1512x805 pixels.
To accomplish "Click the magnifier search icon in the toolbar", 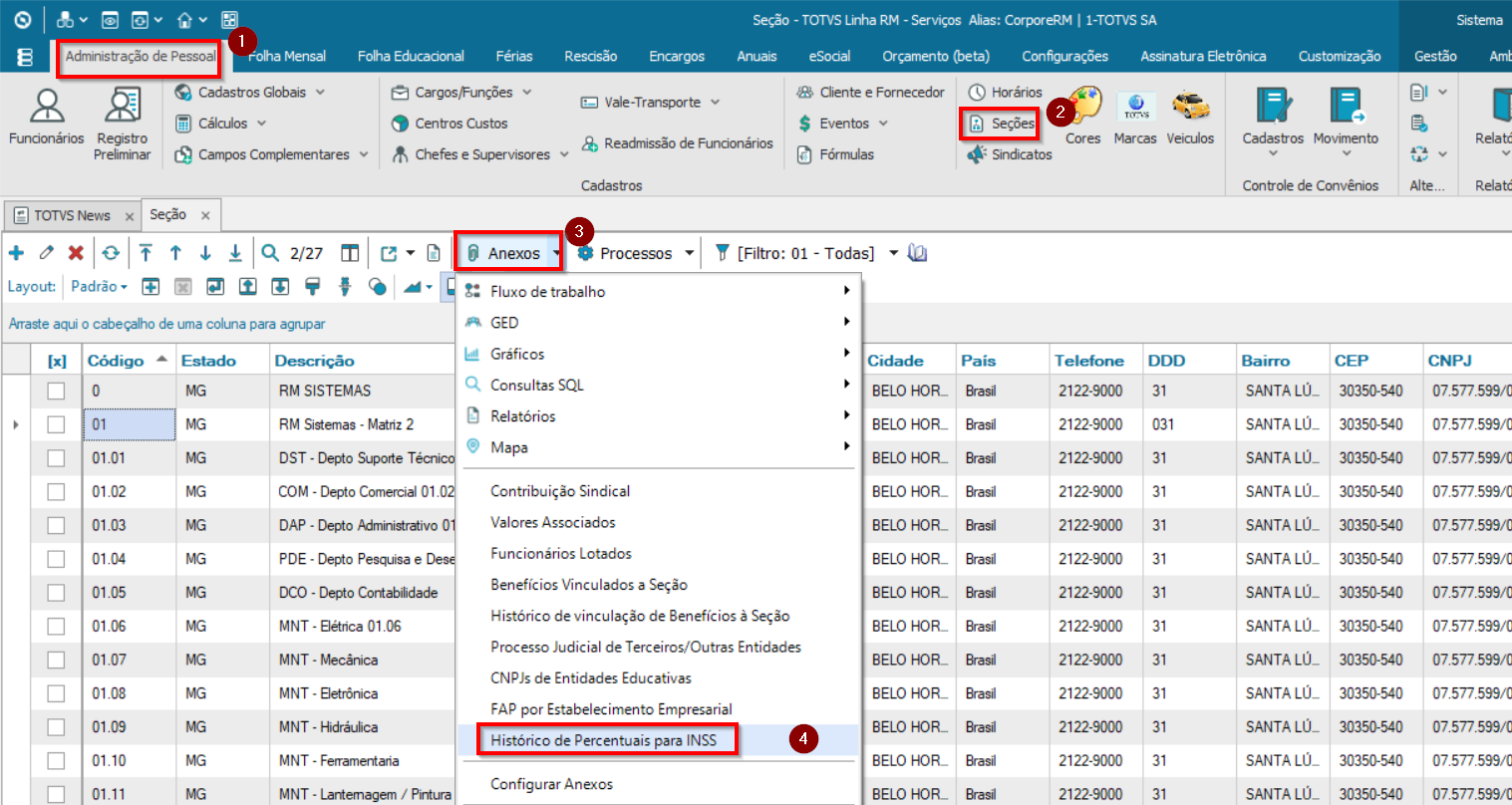I will tap(270, 253).
